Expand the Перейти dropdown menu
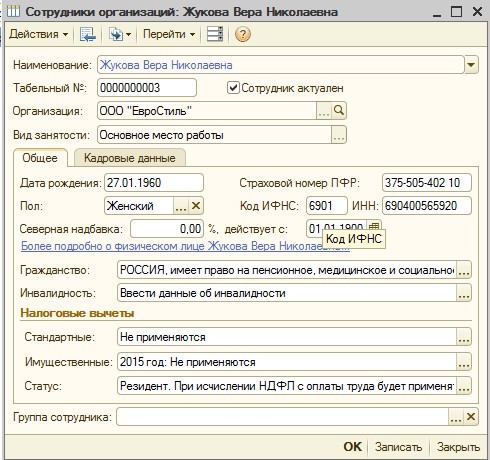490x460 pixels. pos(169,34)
